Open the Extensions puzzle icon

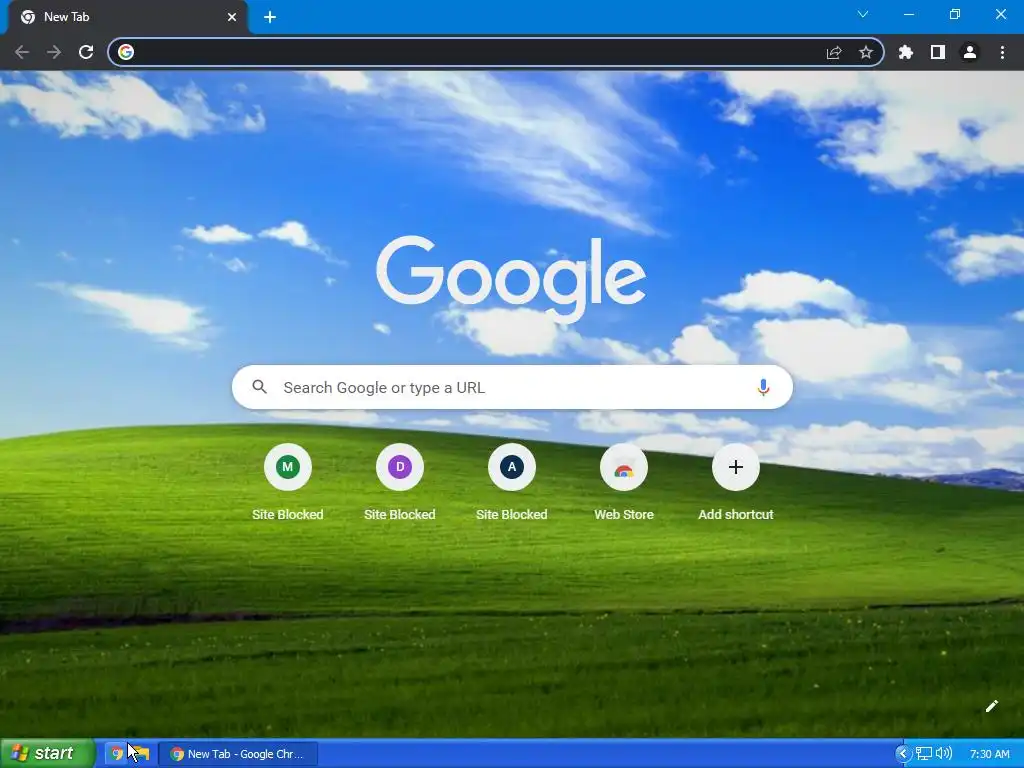pos(906,52)
